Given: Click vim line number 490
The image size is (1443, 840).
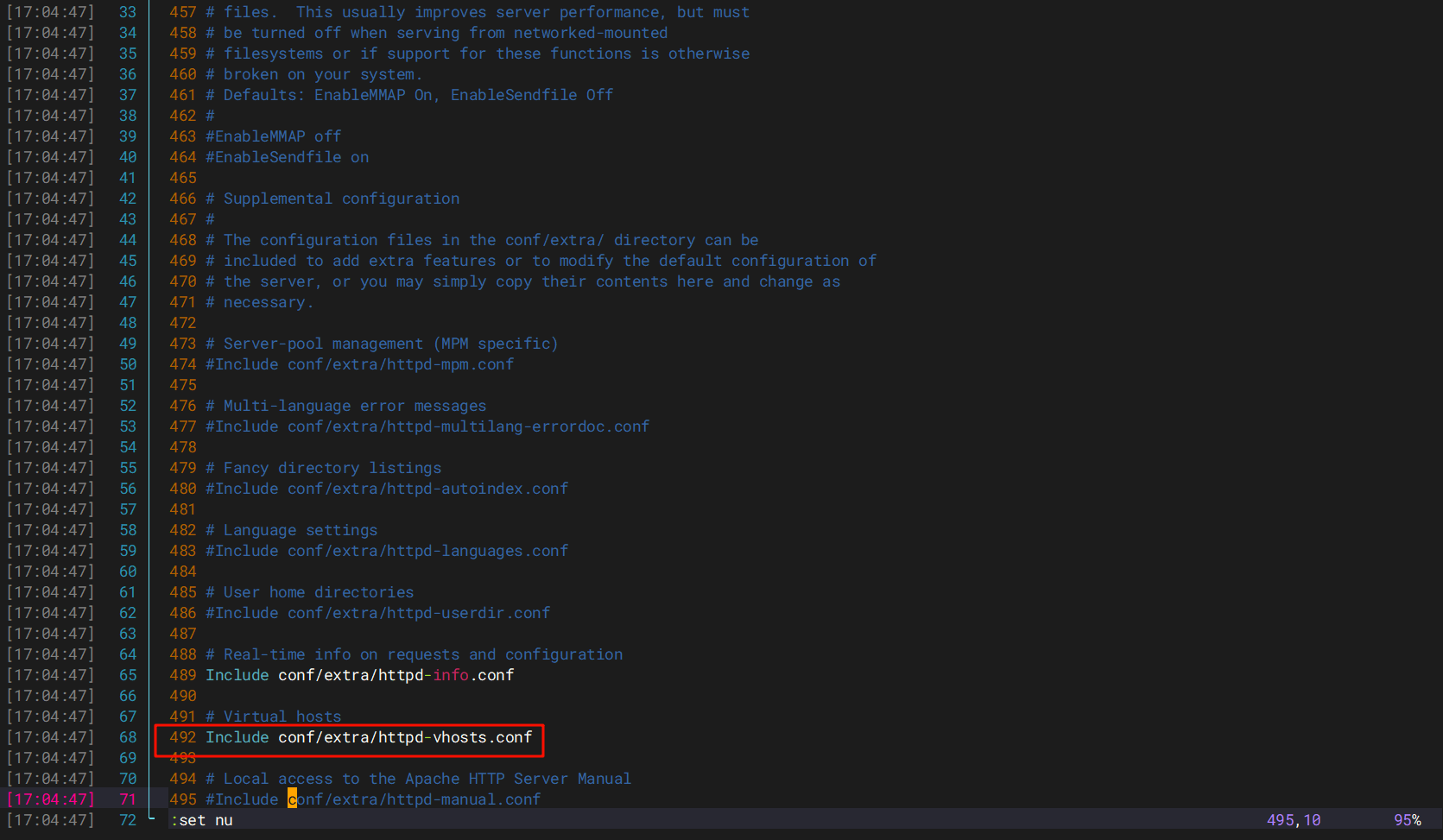Looking at the screenshot, I should (x=183, y=696).
